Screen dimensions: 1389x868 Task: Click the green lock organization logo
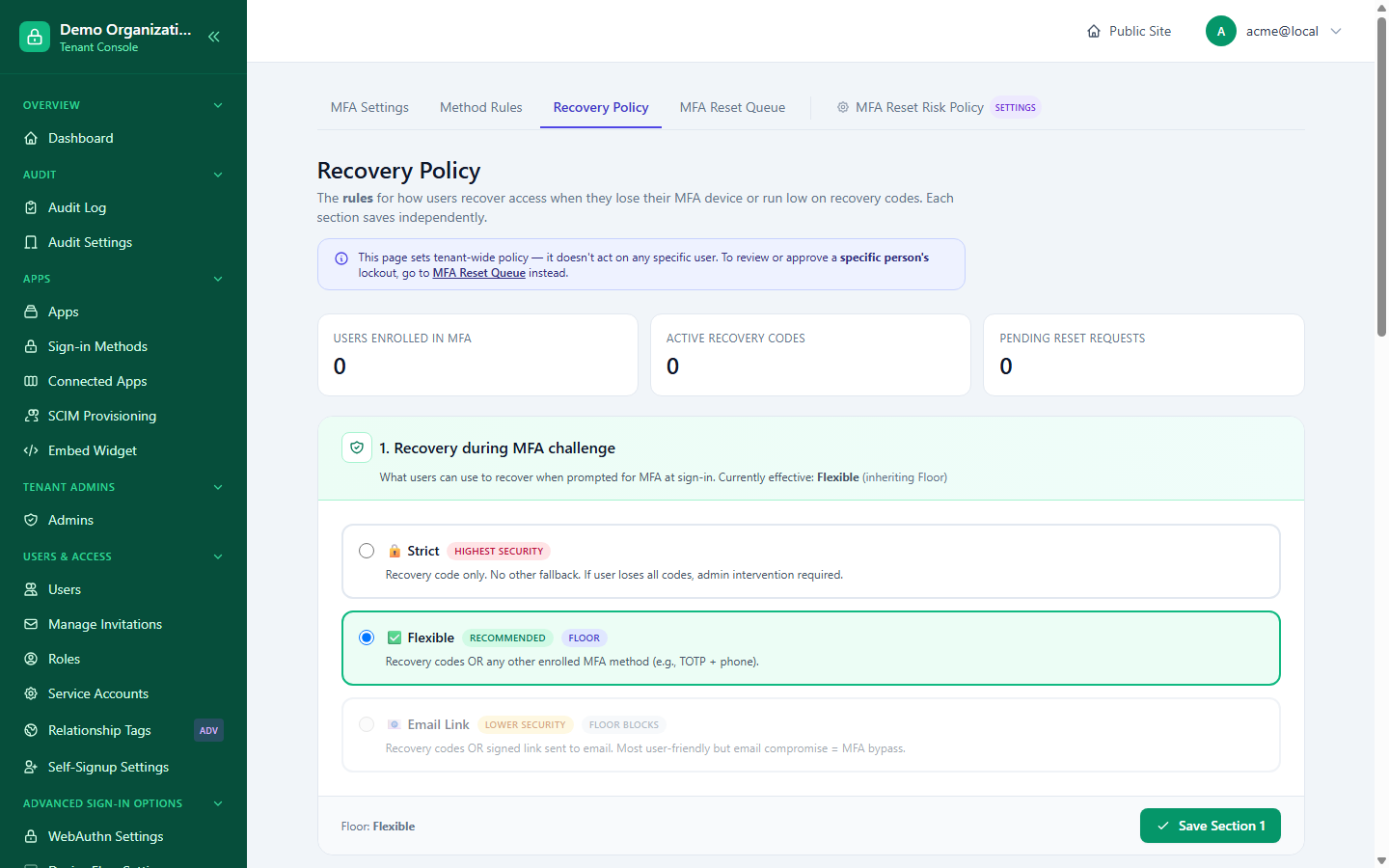[x=35, y=37]
